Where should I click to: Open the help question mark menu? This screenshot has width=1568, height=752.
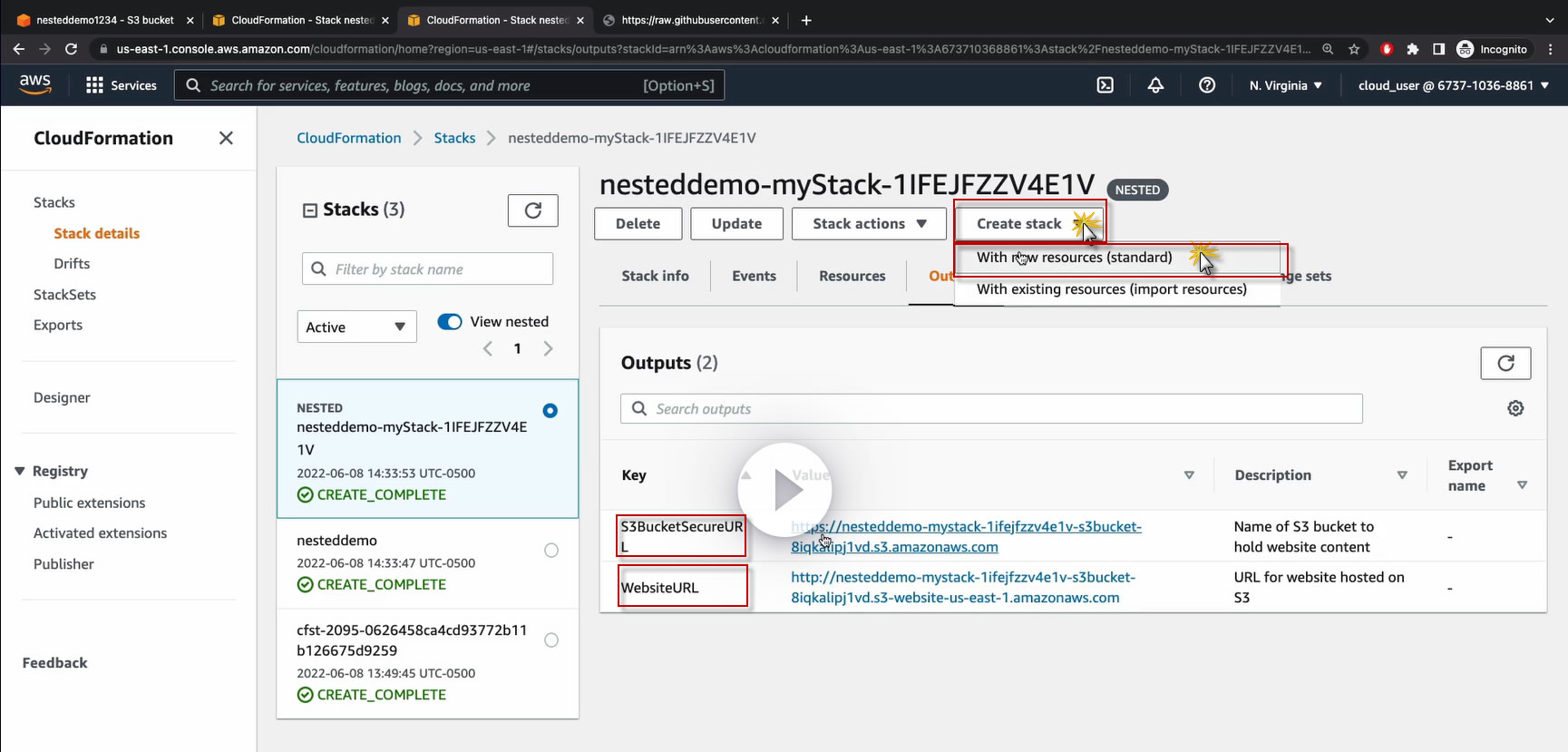tap(1207, 85)
